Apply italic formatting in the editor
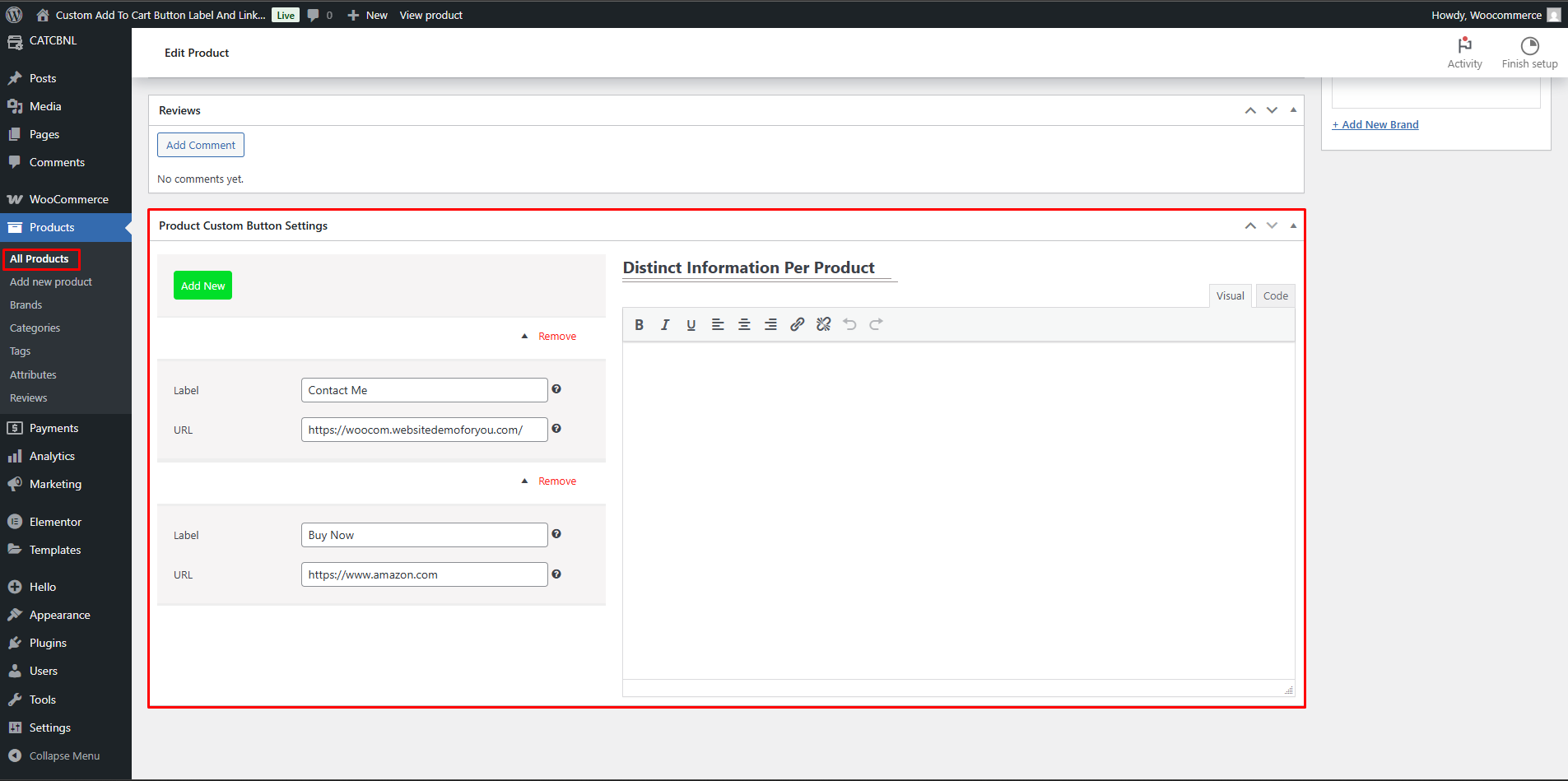 pos(665,325)
